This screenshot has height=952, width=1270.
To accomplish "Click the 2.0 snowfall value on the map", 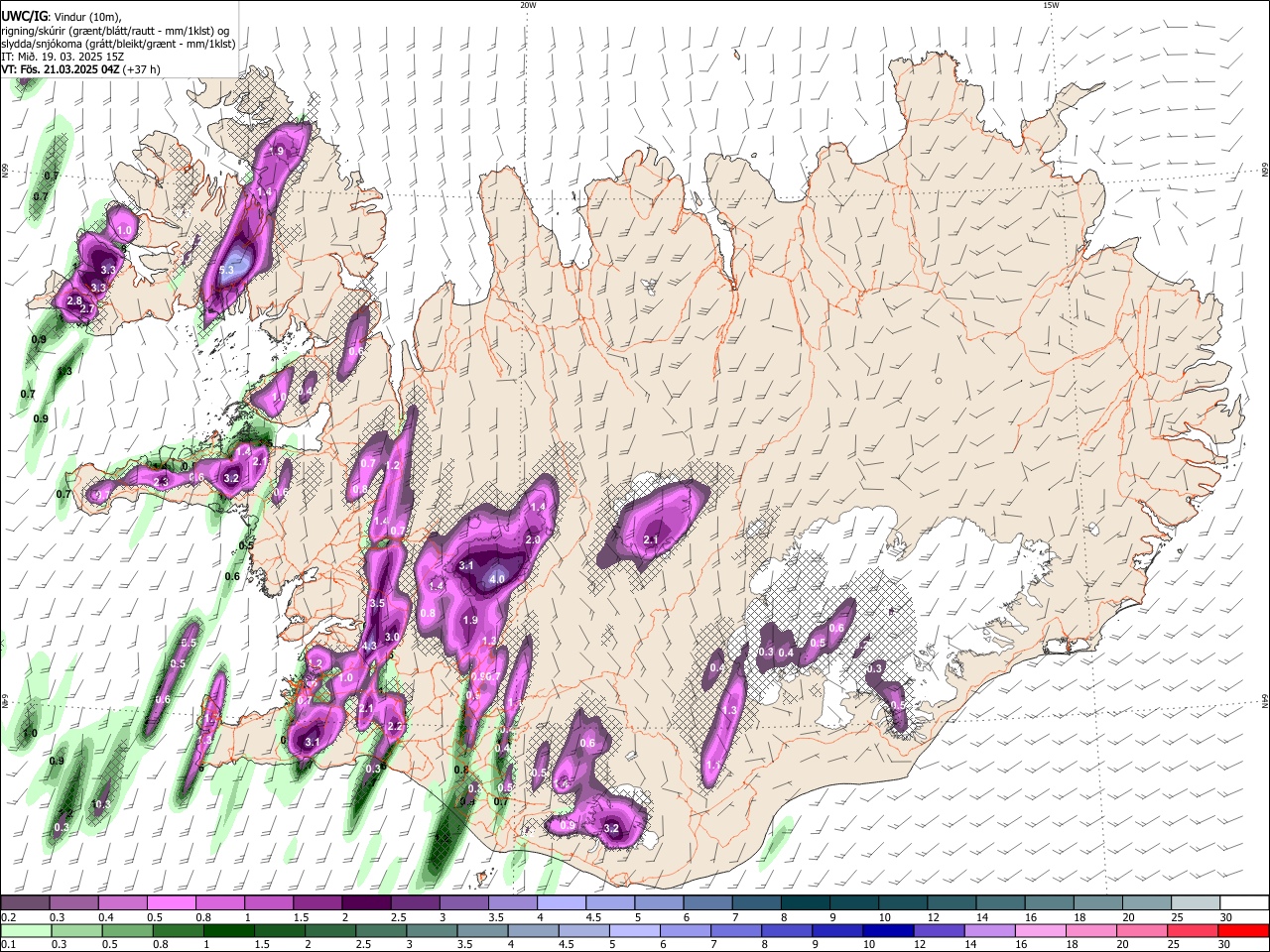I will click(x=532, y=539).
